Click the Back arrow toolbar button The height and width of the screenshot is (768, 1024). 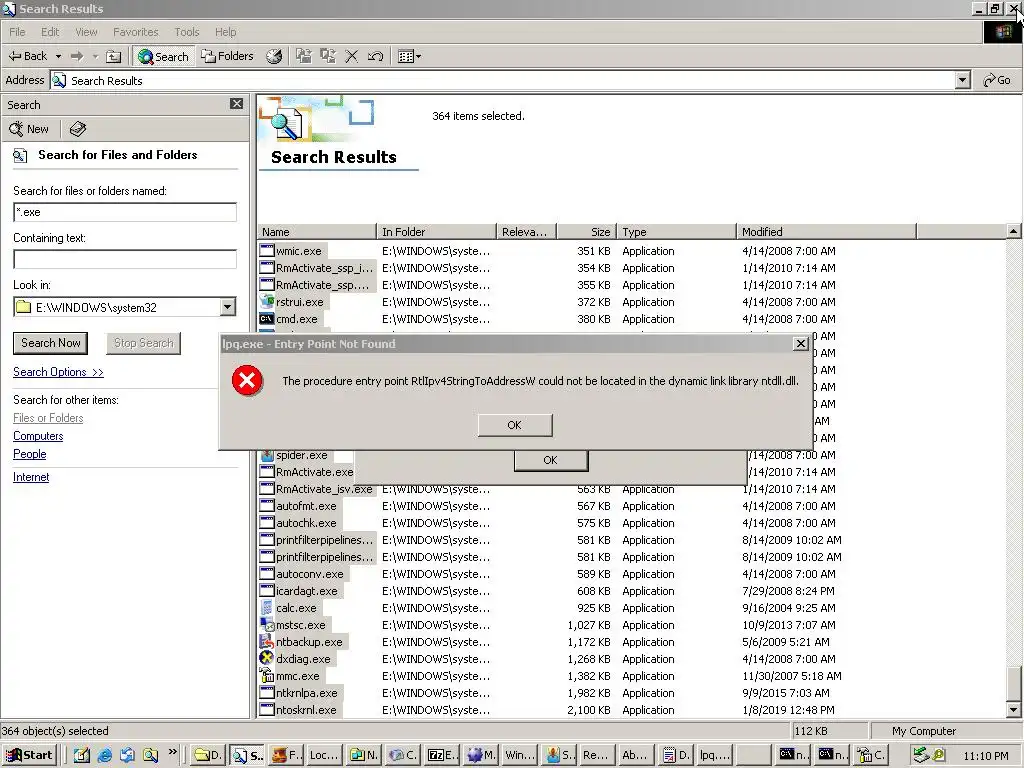pyautogui.click(x=27, y=56)
